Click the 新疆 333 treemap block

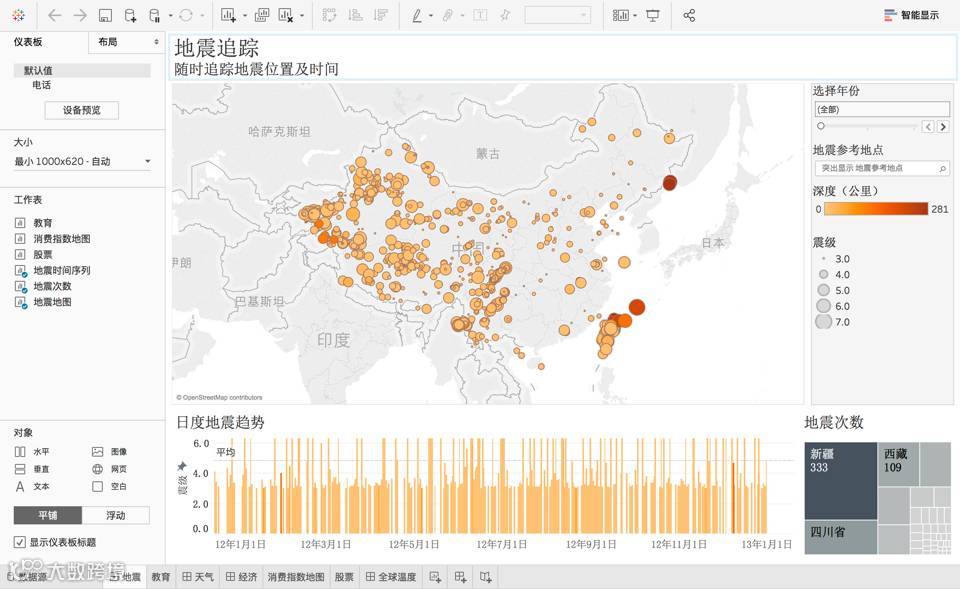point(841,481)
